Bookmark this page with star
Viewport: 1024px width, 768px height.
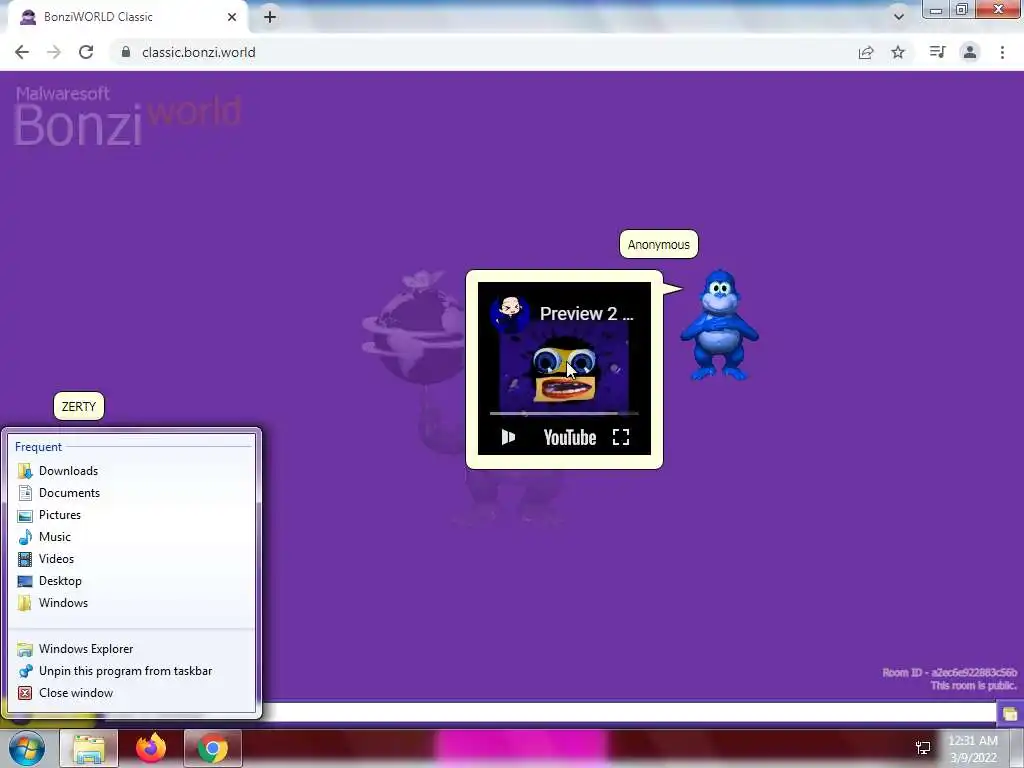coord(898,52)
